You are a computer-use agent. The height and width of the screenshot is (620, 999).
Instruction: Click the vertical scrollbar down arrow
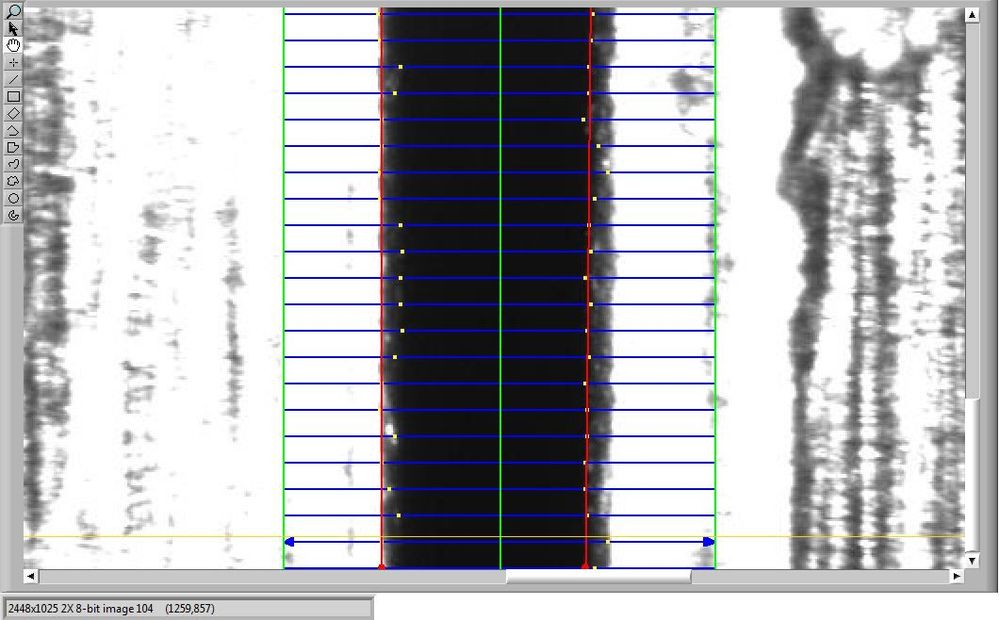(x=972, y=560)
